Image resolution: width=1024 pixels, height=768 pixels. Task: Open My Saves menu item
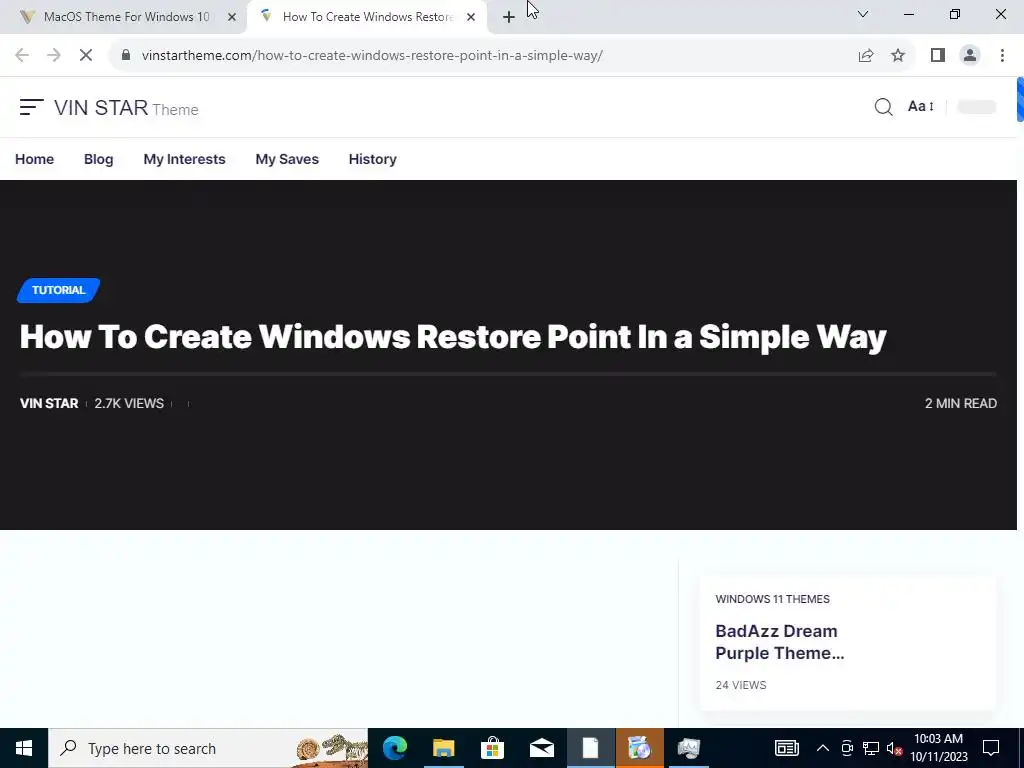tap(287, 159)
